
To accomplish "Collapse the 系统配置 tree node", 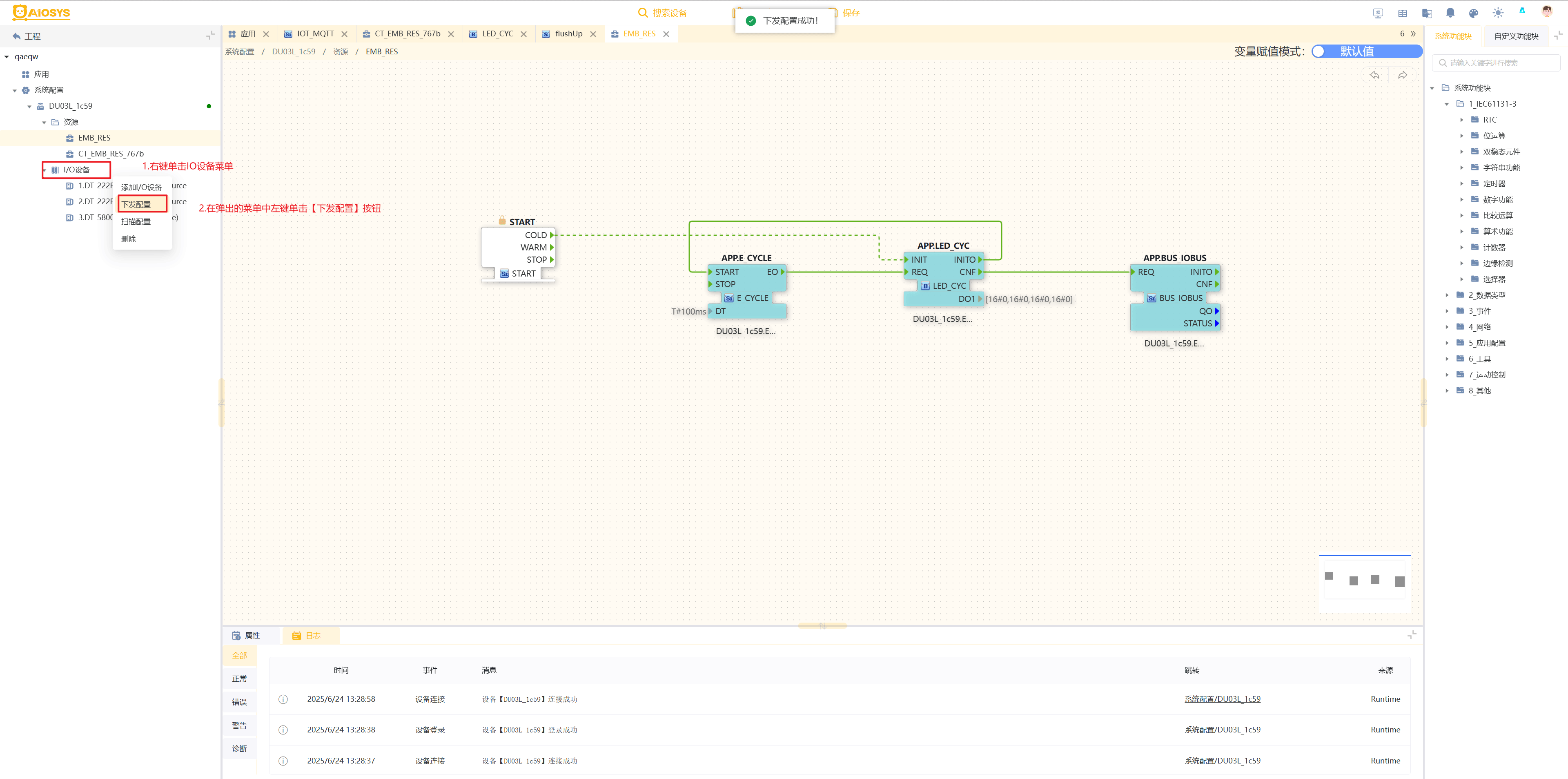I will [15, 91].
